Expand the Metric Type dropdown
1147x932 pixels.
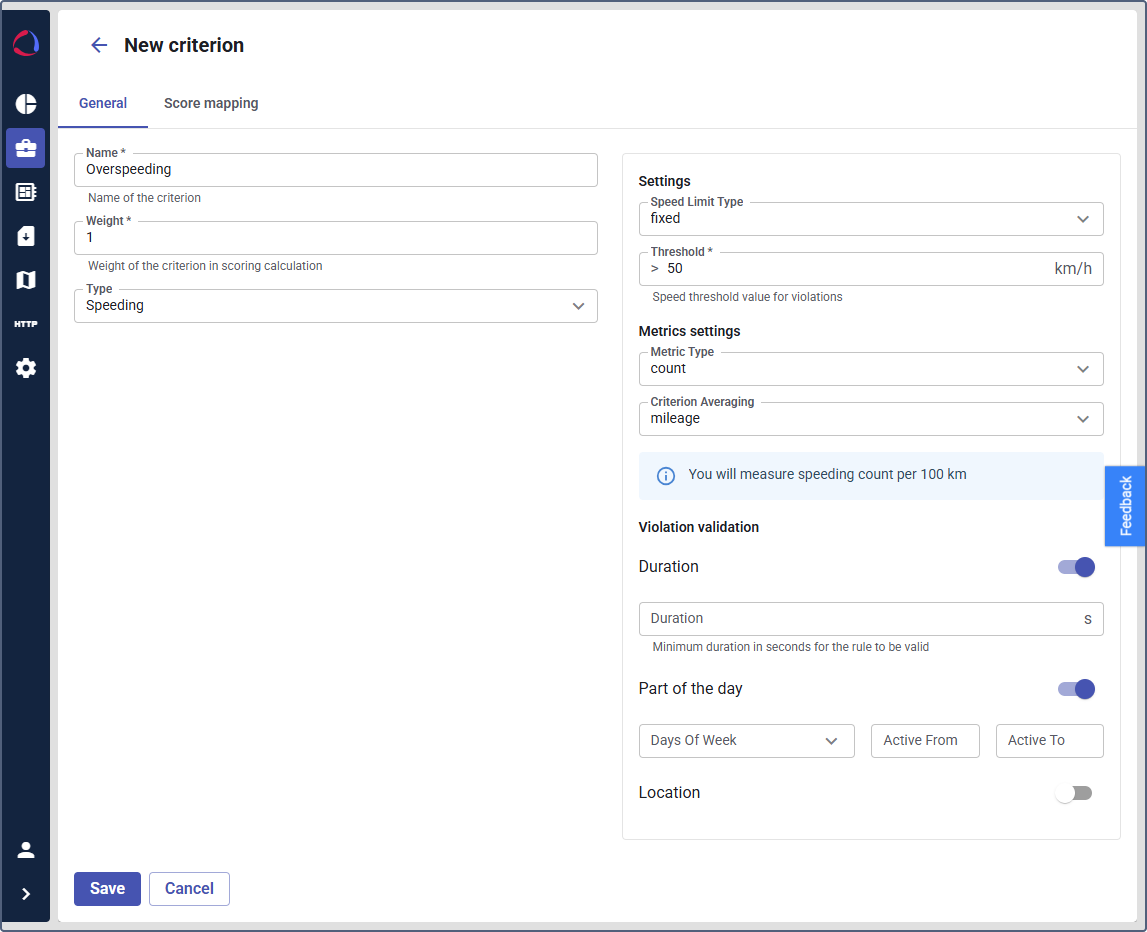tap(870, 369)
